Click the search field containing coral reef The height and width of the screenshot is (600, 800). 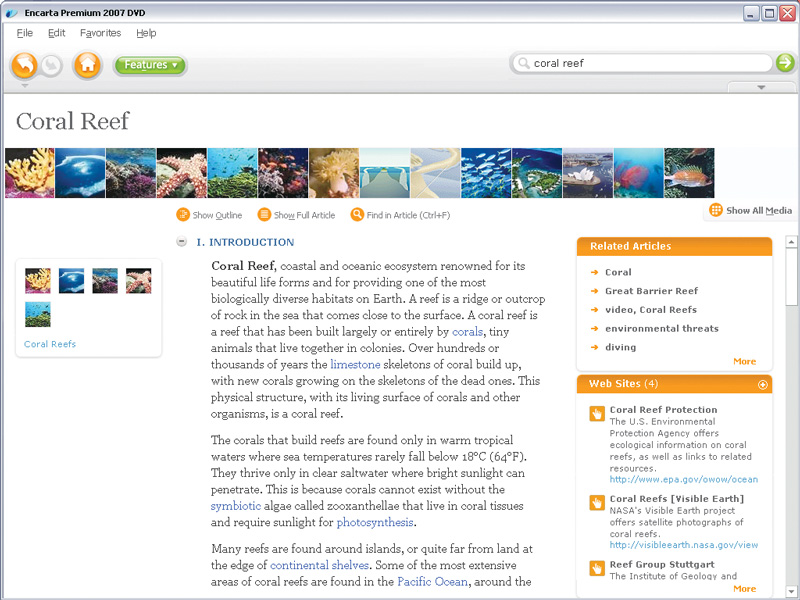pyautogui.click(x=640, y=63)
